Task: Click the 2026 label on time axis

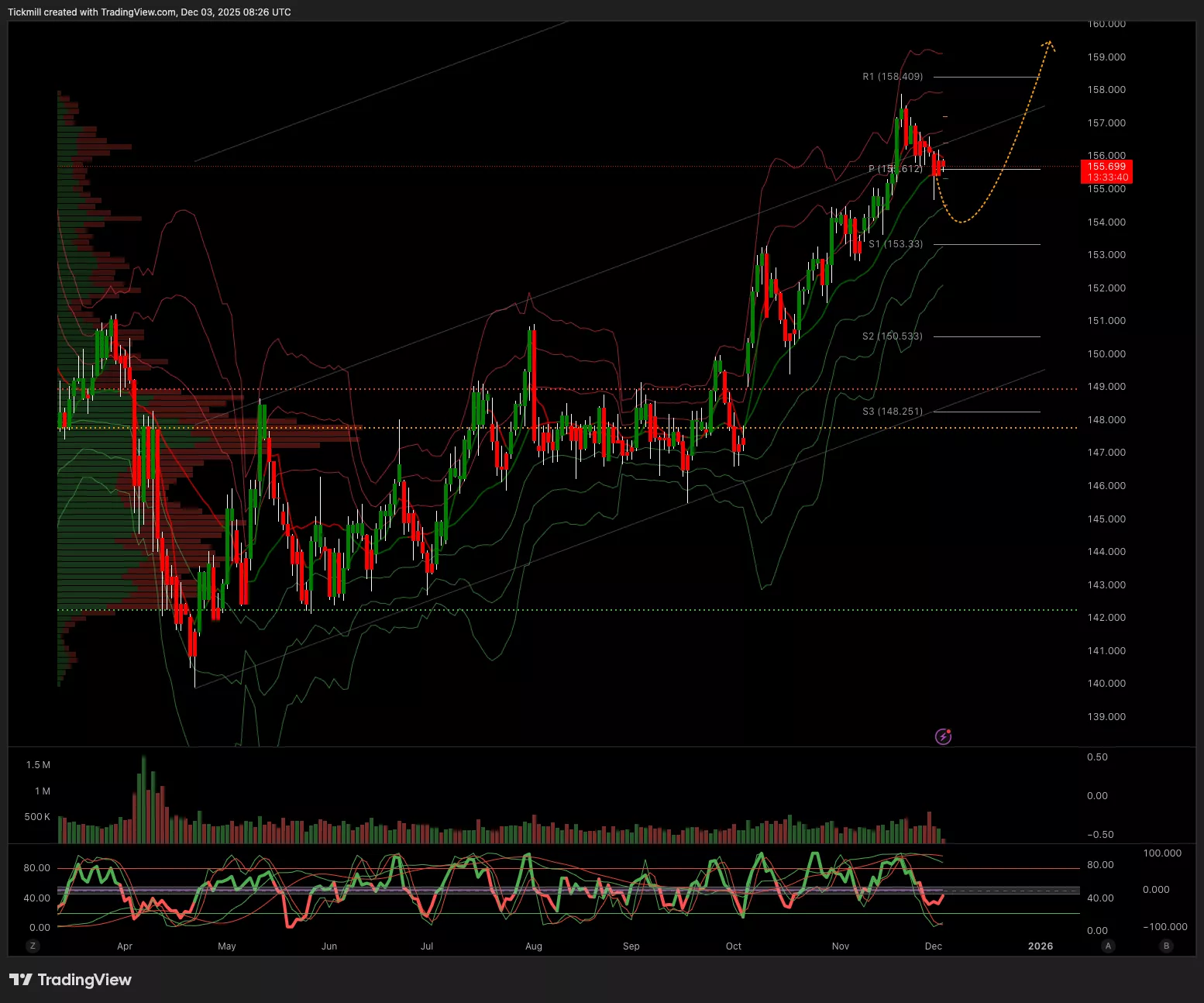Action: point(1040,946)
